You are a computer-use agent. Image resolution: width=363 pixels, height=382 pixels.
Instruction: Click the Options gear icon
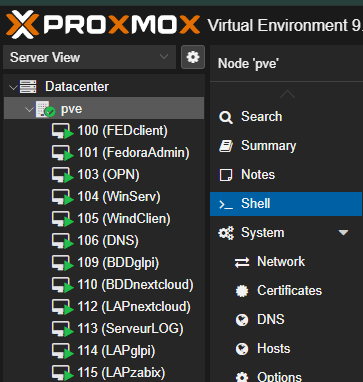(x=242, y=378)
